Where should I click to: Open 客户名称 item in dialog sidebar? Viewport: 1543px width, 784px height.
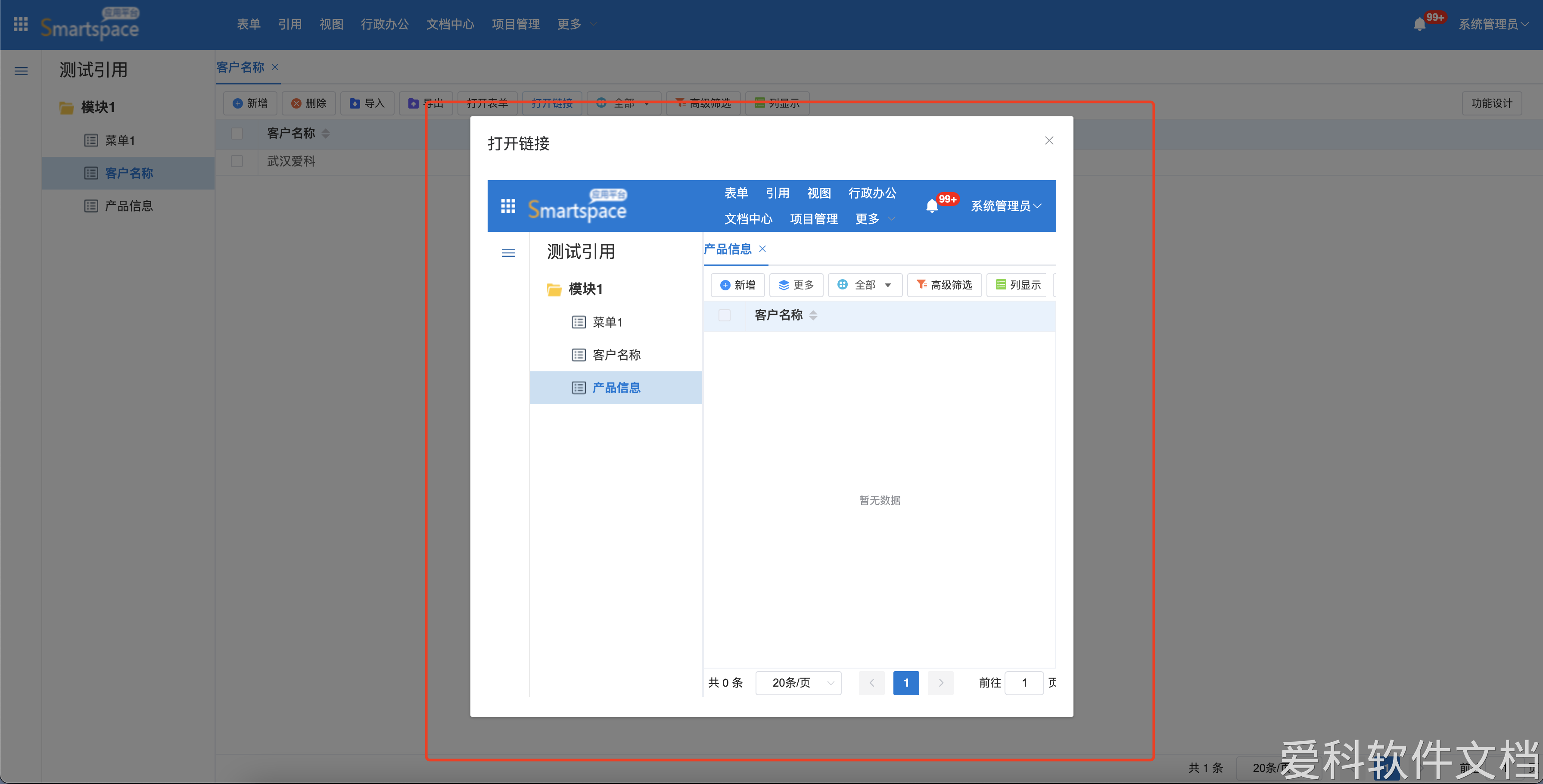pyautogui.click(x=616, y=355)
